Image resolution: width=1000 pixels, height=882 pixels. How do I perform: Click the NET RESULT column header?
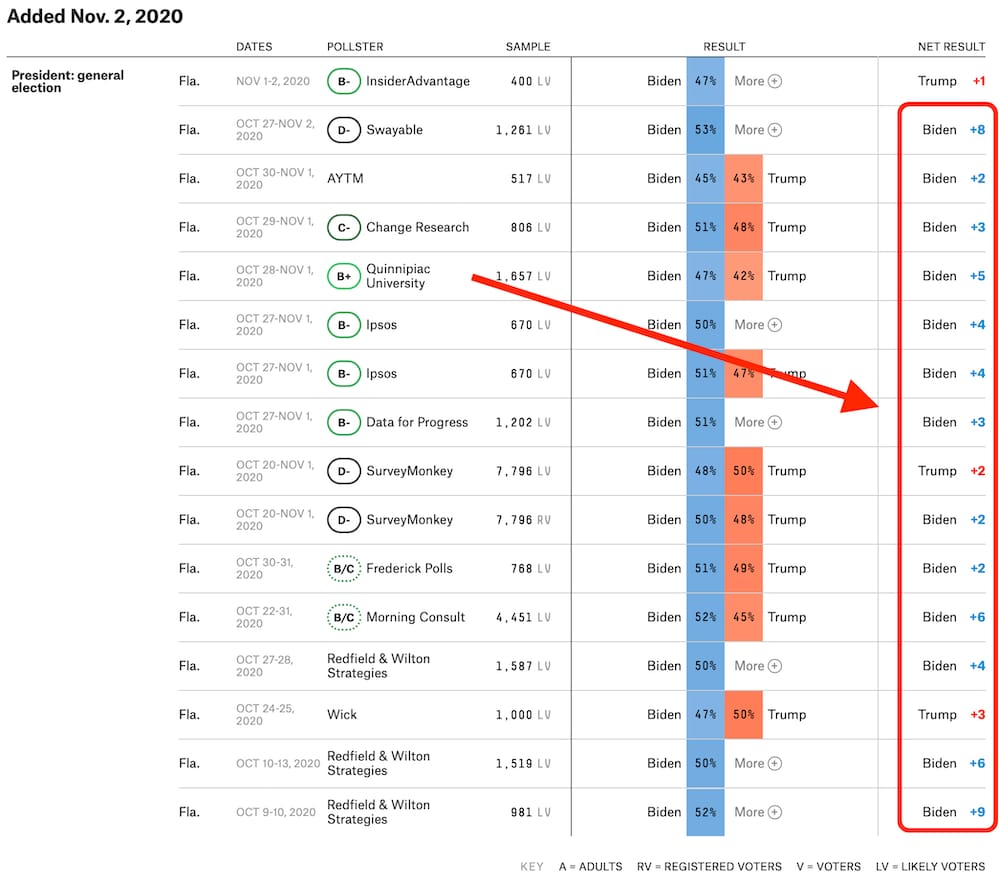pos(952,47)
